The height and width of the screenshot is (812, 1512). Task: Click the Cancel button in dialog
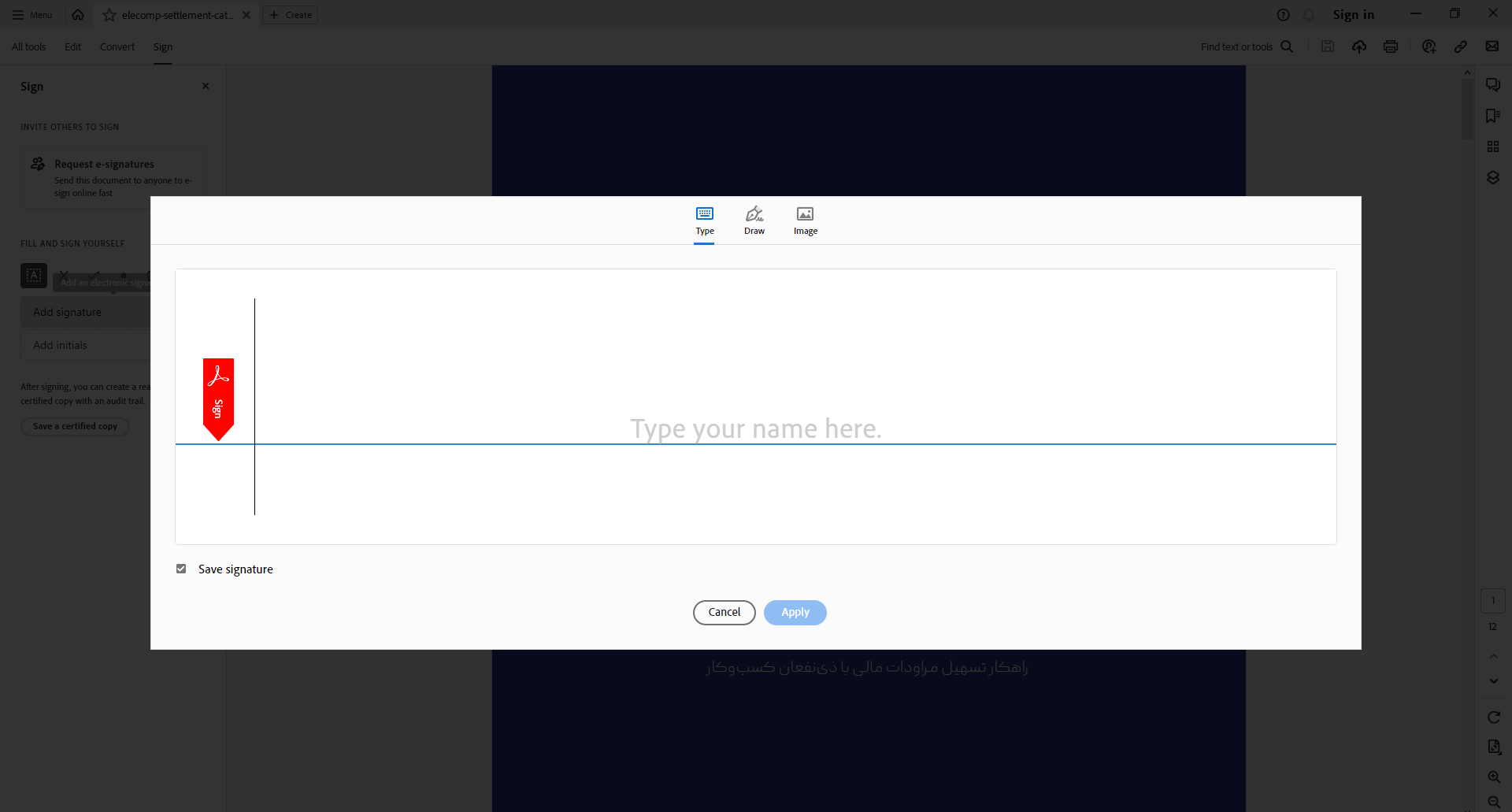[724, 612]
